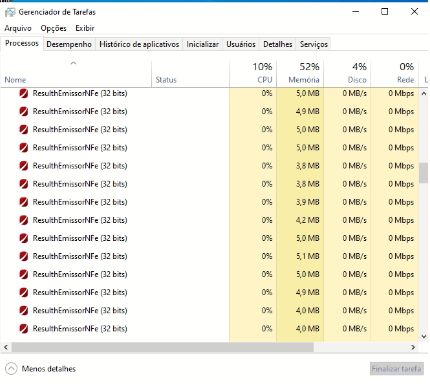Screen dimensions: 430x384
Task: Click the sort arrow above the Nome column
Action: [73, 63]
